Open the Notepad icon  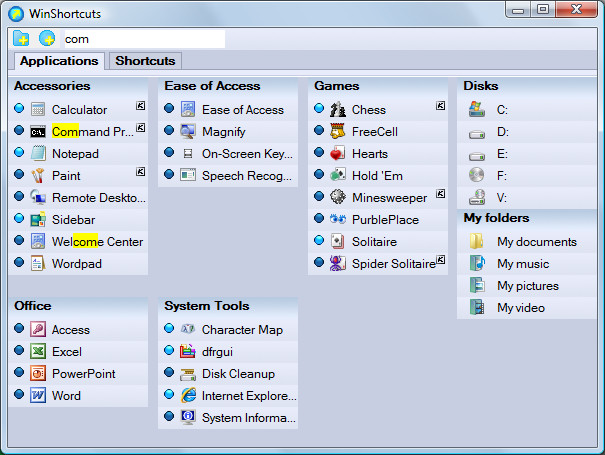pos(38,153)
